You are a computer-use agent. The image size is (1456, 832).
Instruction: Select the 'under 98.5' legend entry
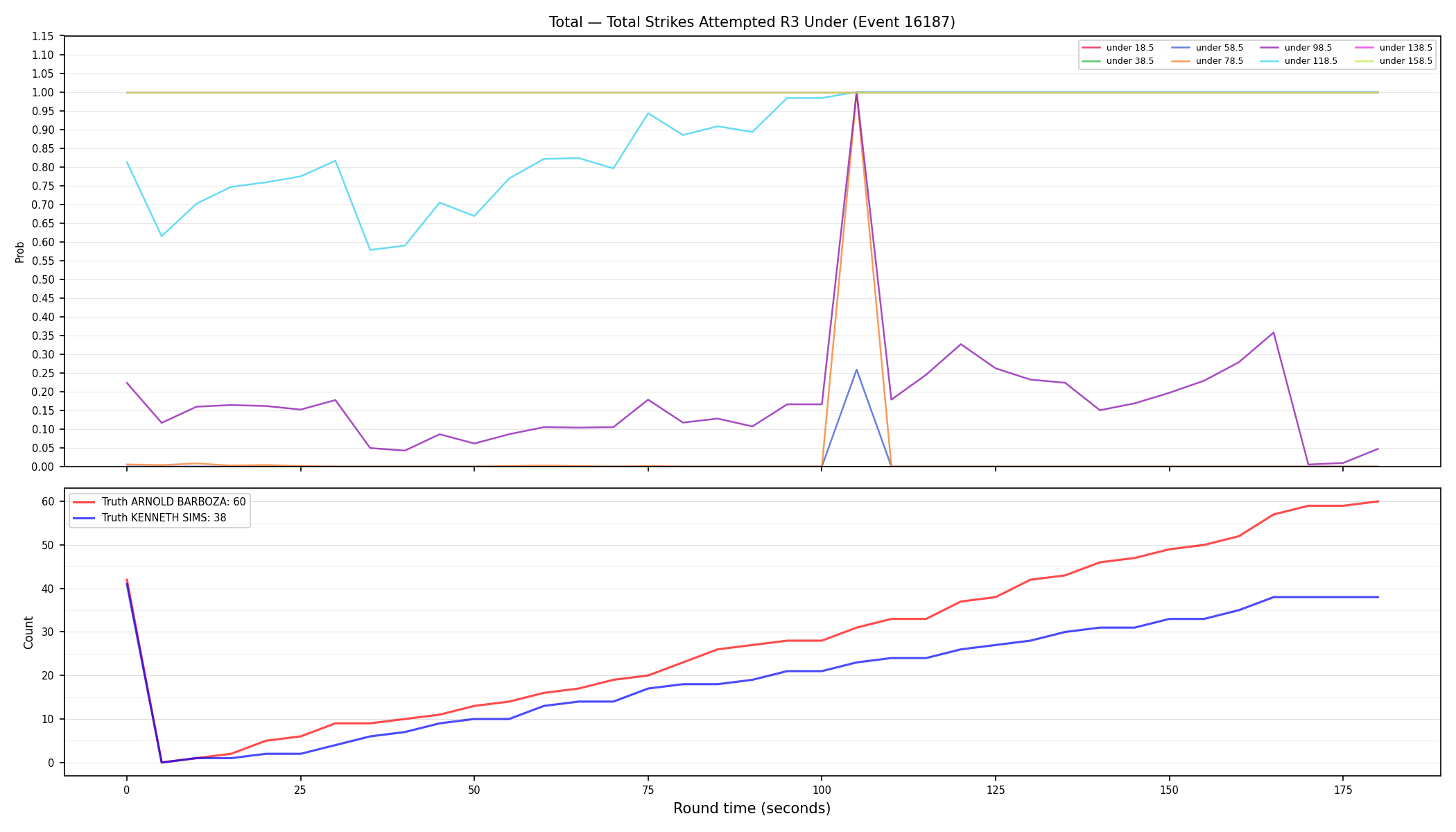point(1297,48)
